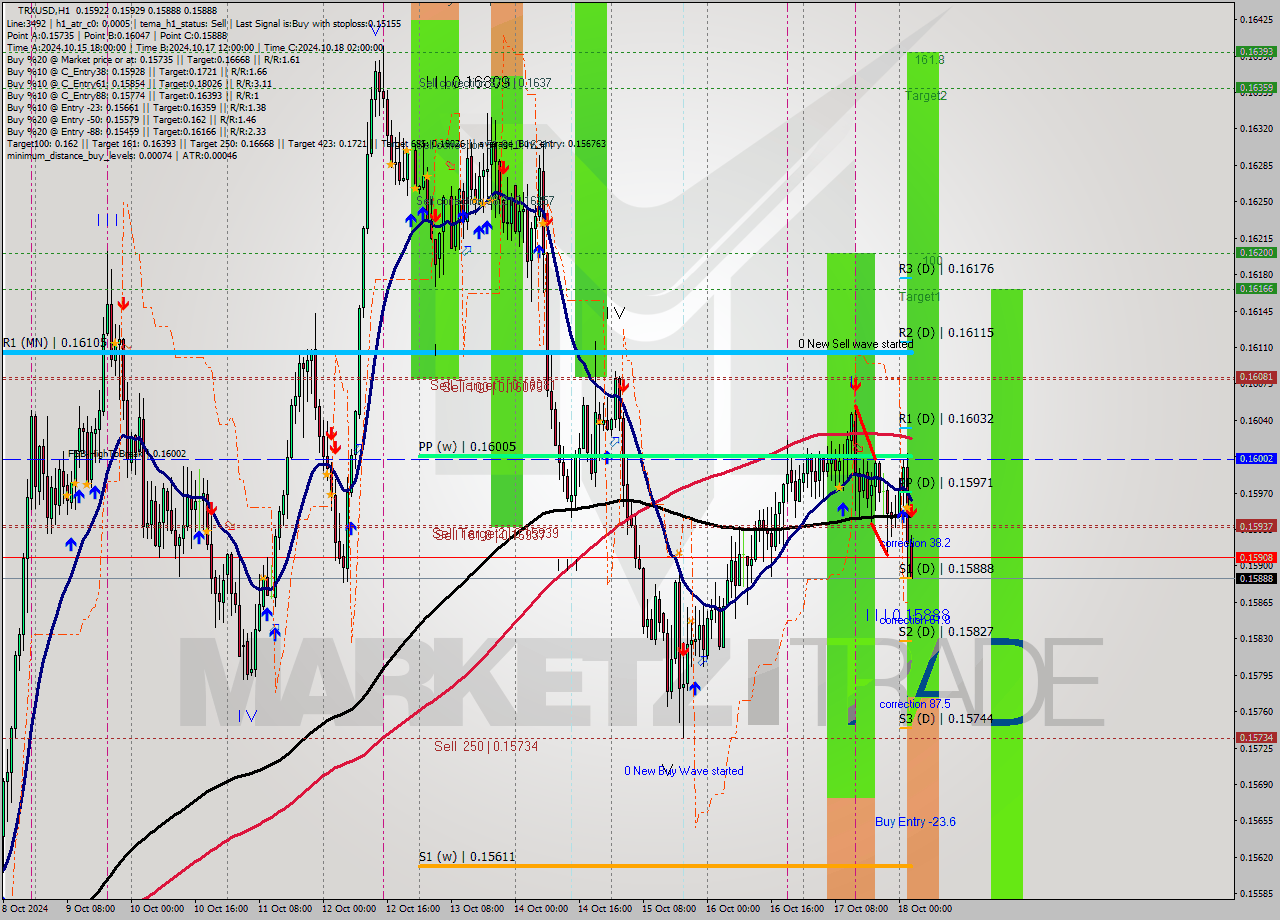Click the 'S3 (D) | 0.15744' support label

946,718
